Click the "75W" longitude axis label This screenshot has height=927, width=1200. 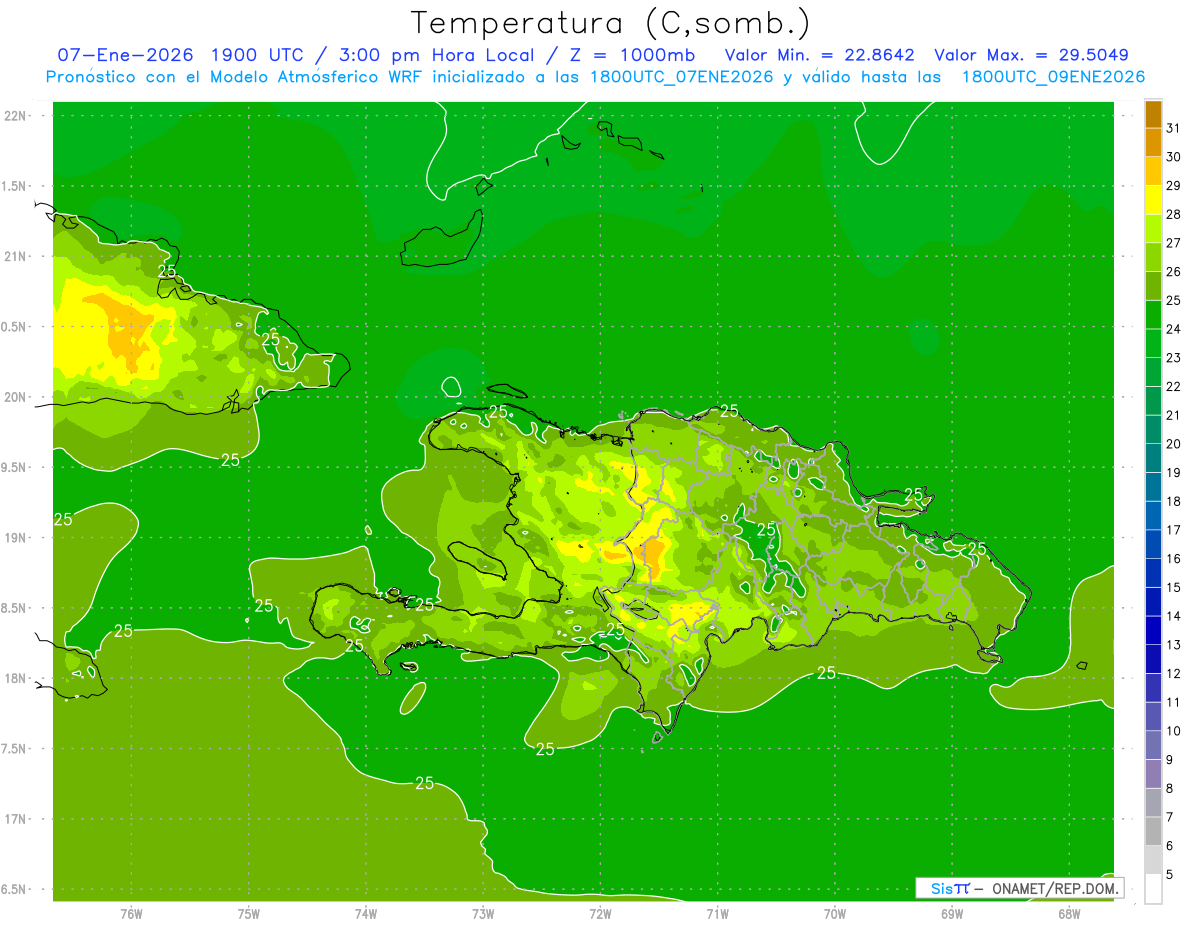(x=249, y=914)
